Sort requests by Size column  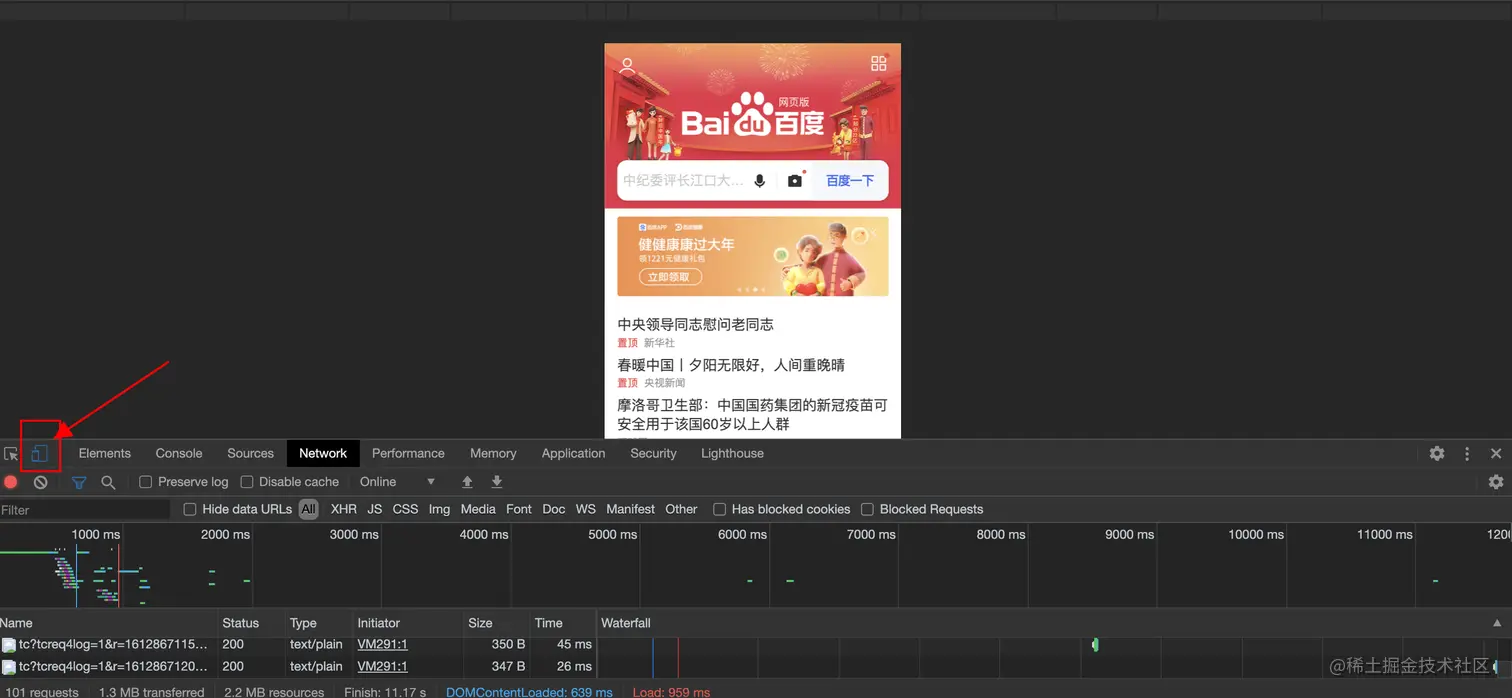496,623
